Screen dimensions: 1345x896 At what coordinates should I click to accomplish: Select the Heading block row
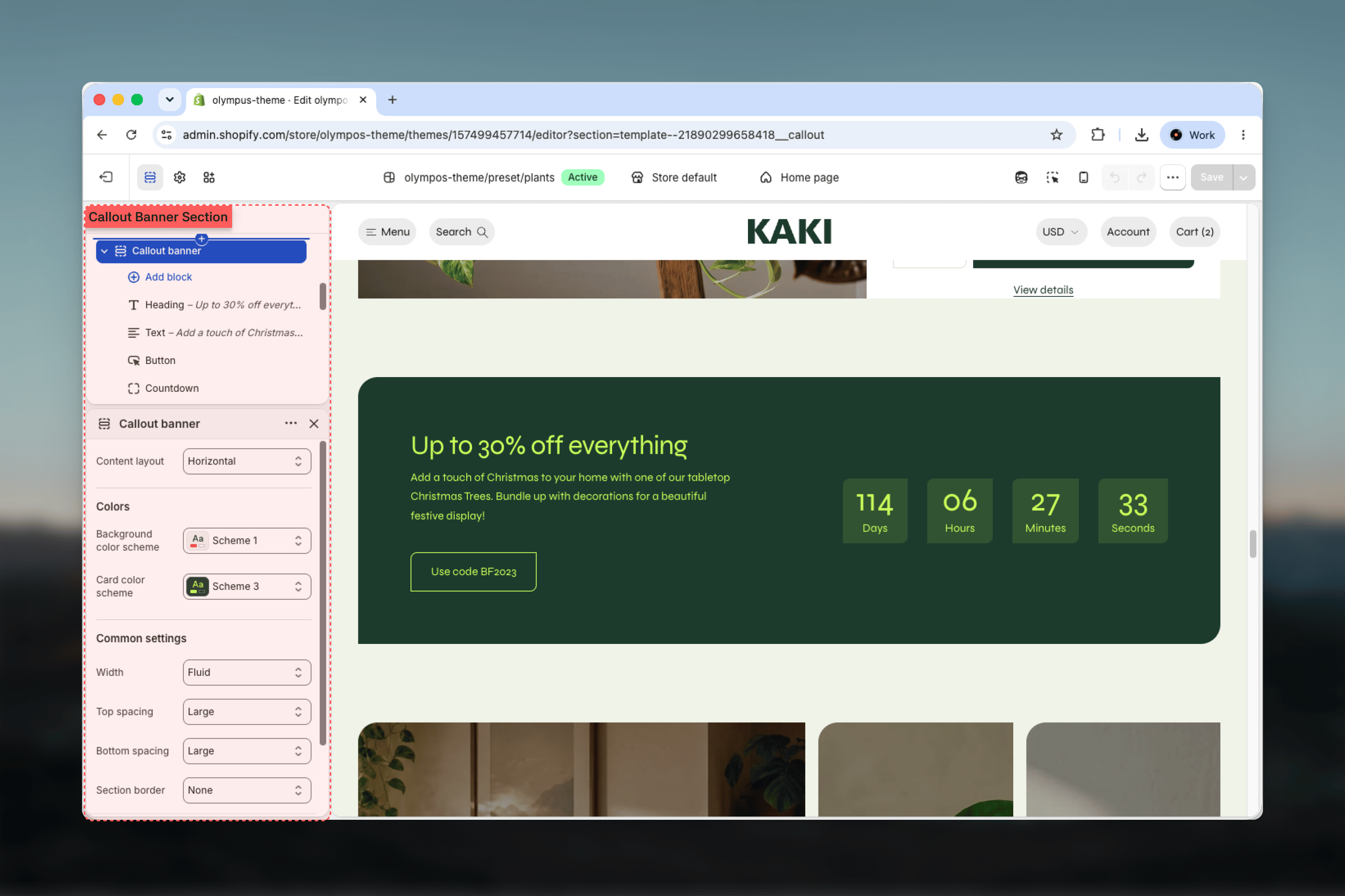(x=215, y=305)
